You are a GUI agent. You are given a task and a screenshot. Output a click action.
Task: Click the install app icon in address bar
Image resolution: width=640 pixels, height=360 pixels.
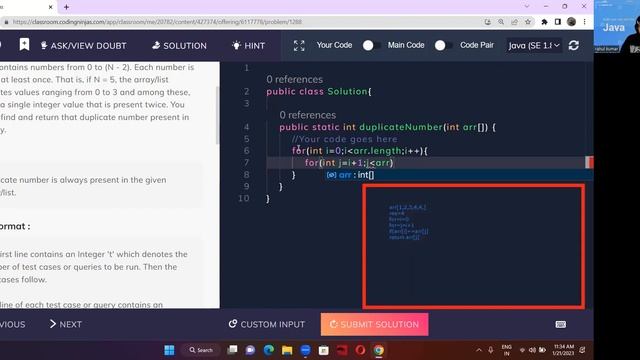[487, 22]
